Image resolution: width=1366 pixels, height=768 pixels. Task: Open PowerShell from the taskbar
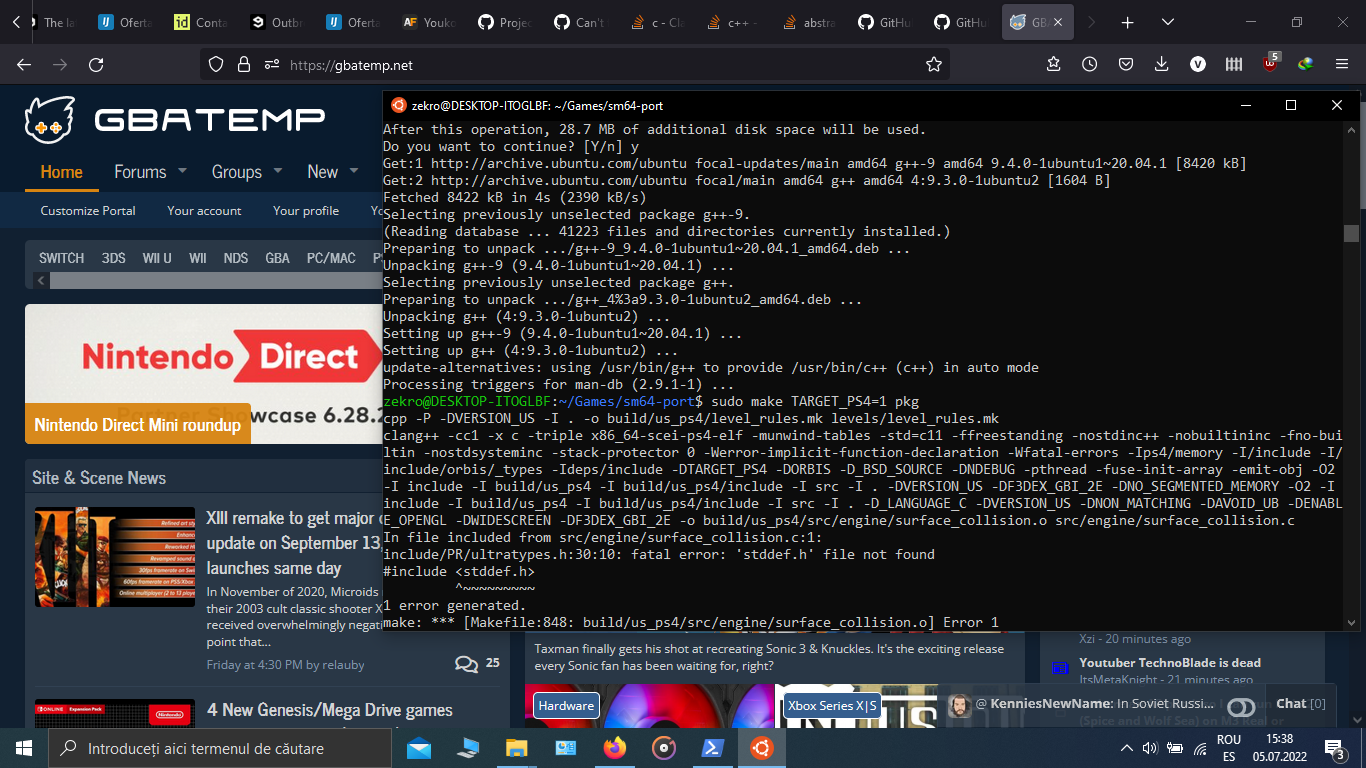713,748
